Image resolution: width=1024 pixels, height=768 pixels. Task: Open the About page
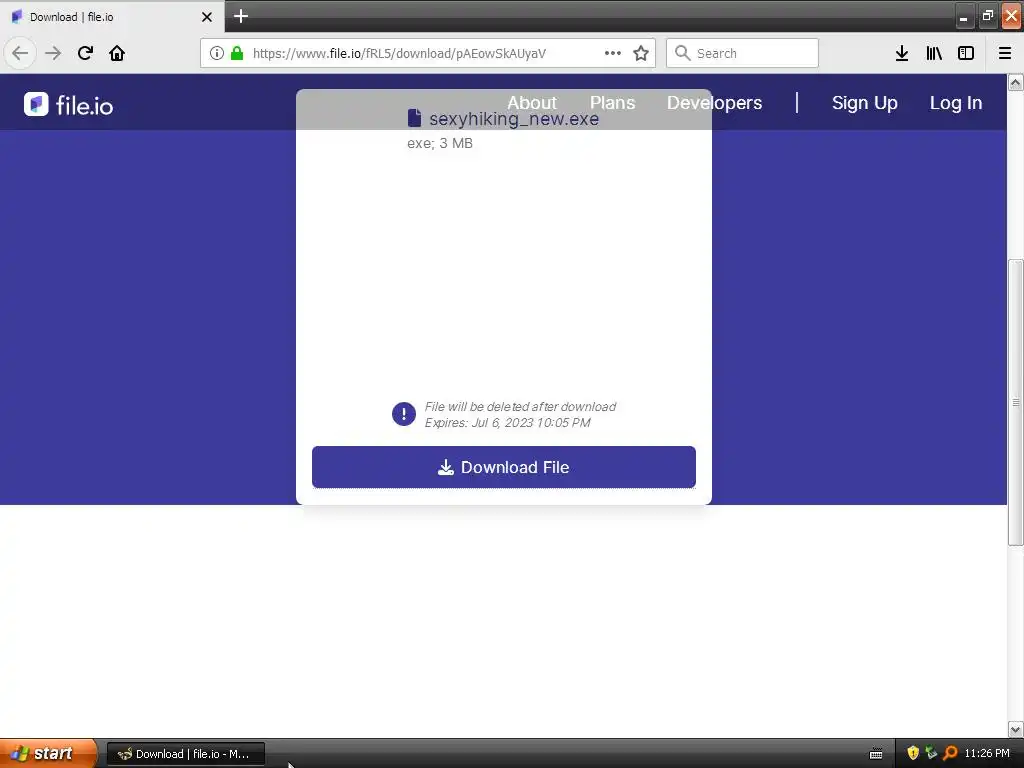point(532,103)
